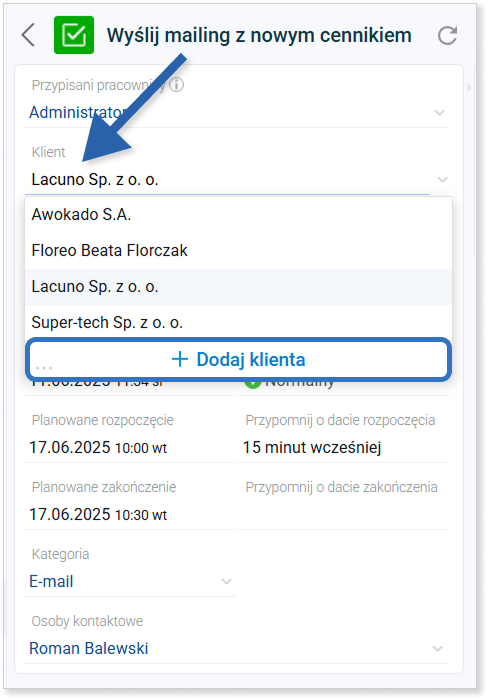The image size is (488, 700).
Task: Open the Roman Balewski contact link
Action: tap(88, 648)
